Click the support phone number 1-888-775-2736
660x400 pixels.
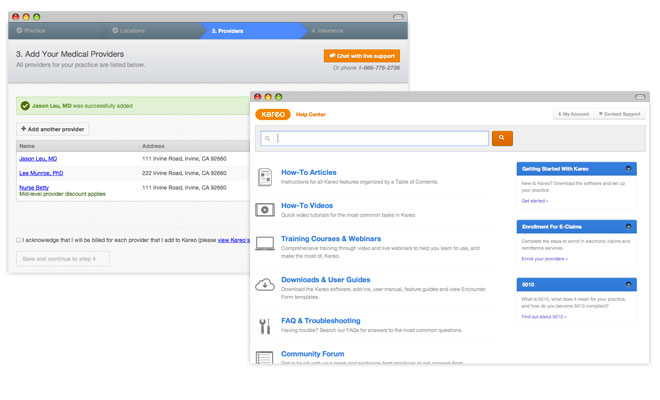(x=379, y=68)
